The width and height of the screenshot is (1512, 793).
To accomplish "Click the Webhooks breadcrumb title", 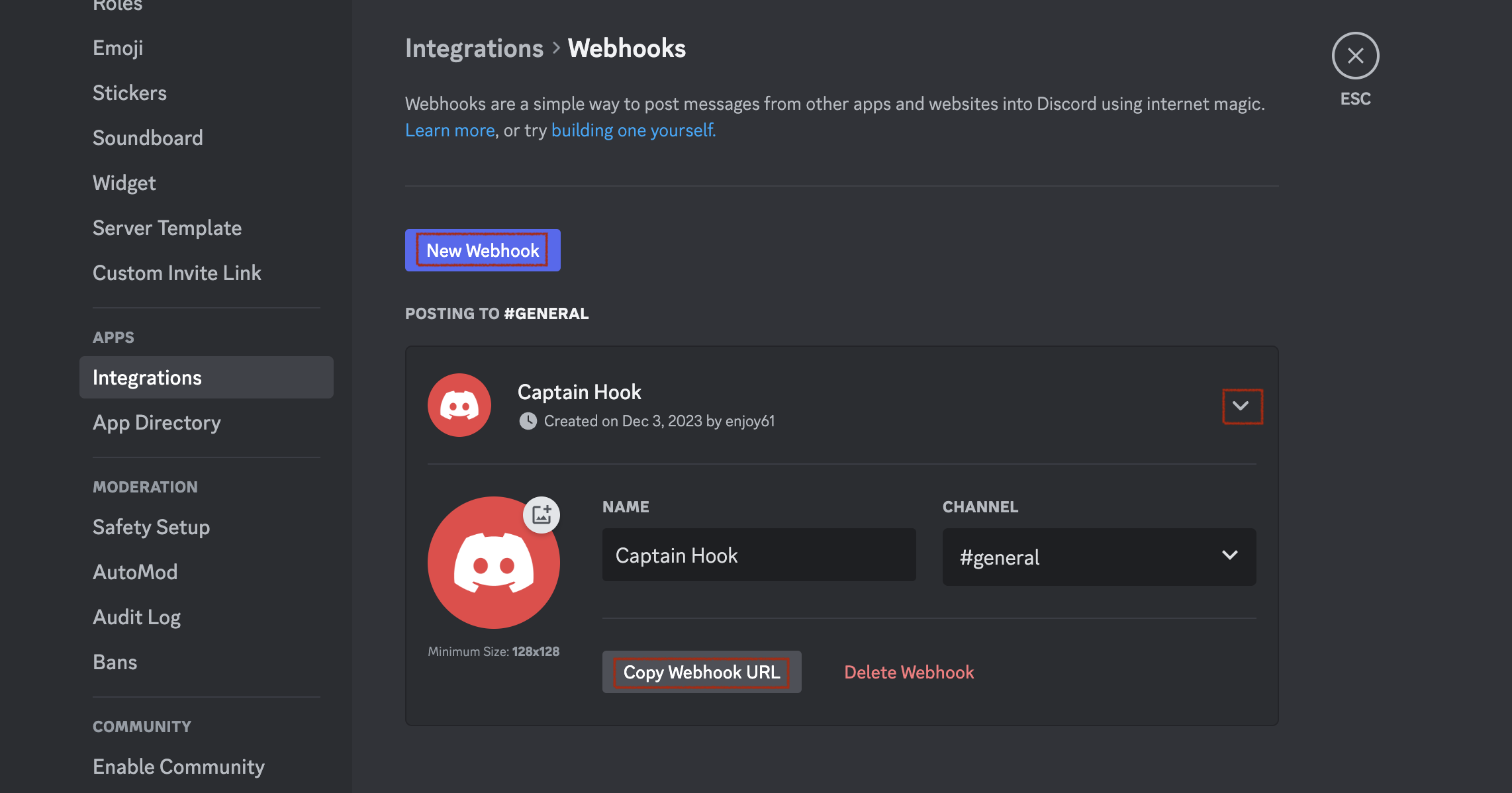I will (627, 48).
